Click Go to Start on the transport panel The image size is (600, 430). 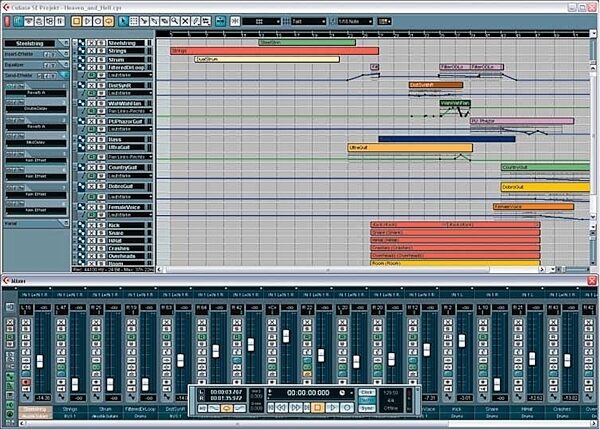271,408
